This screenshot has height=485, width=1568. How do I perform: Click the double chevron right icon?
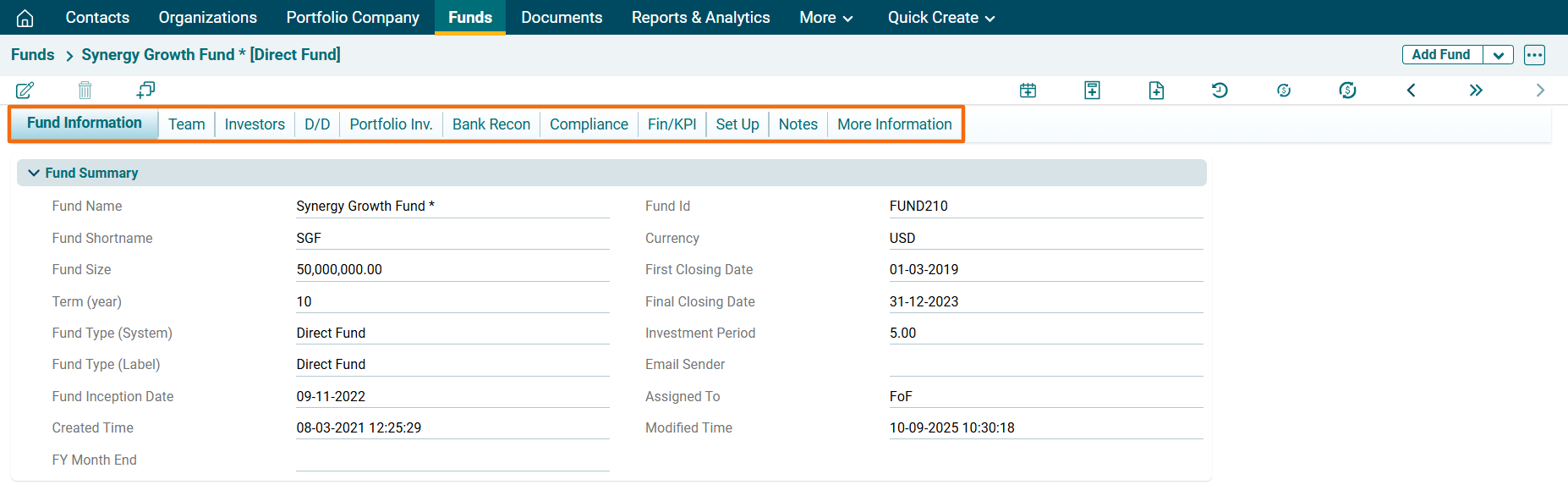1476,91
